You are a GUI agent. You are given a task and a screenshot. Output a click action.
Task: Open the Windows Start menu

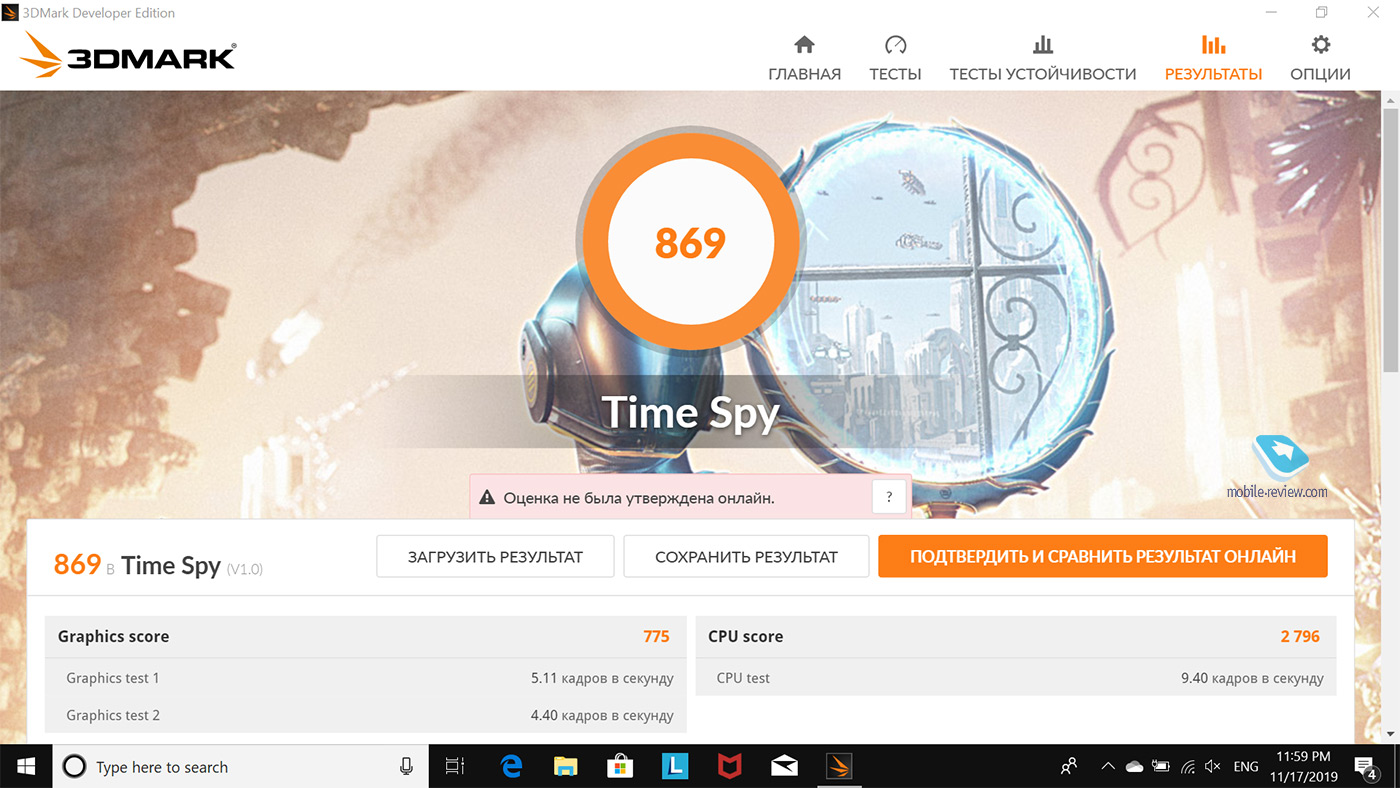[25, 767]
